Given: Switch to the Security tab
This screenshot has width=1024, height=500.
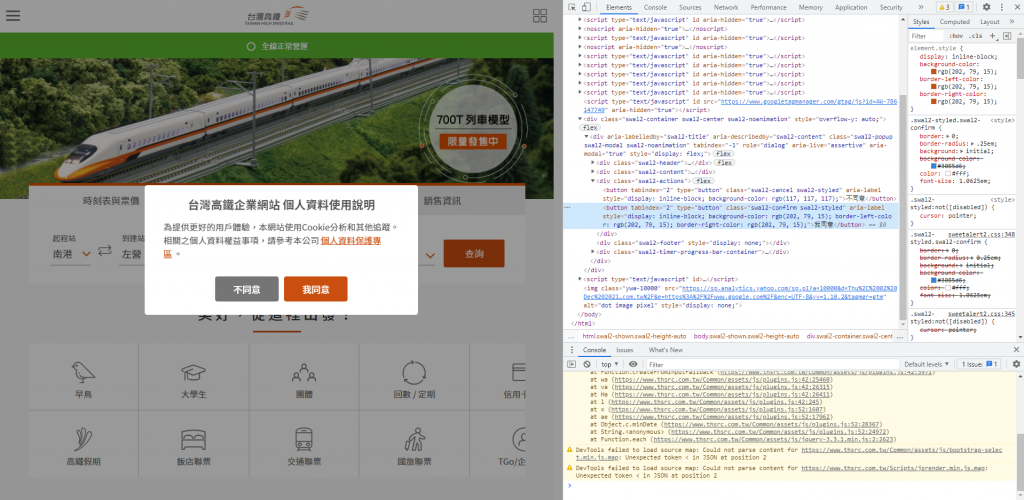Looking at the screenshot, I should 891,7.
